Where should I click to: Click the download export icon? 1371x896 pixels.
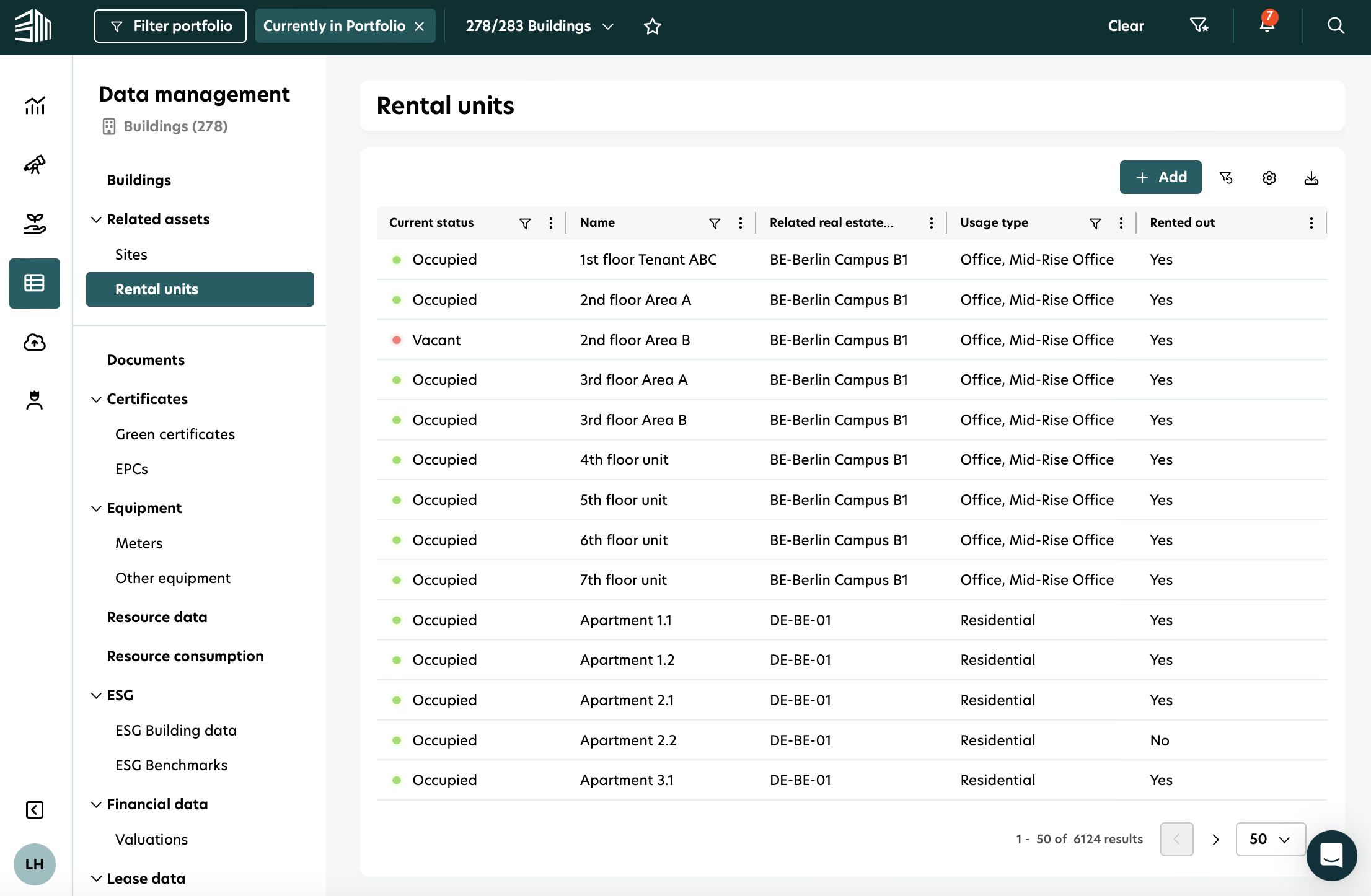(1311, 178)
